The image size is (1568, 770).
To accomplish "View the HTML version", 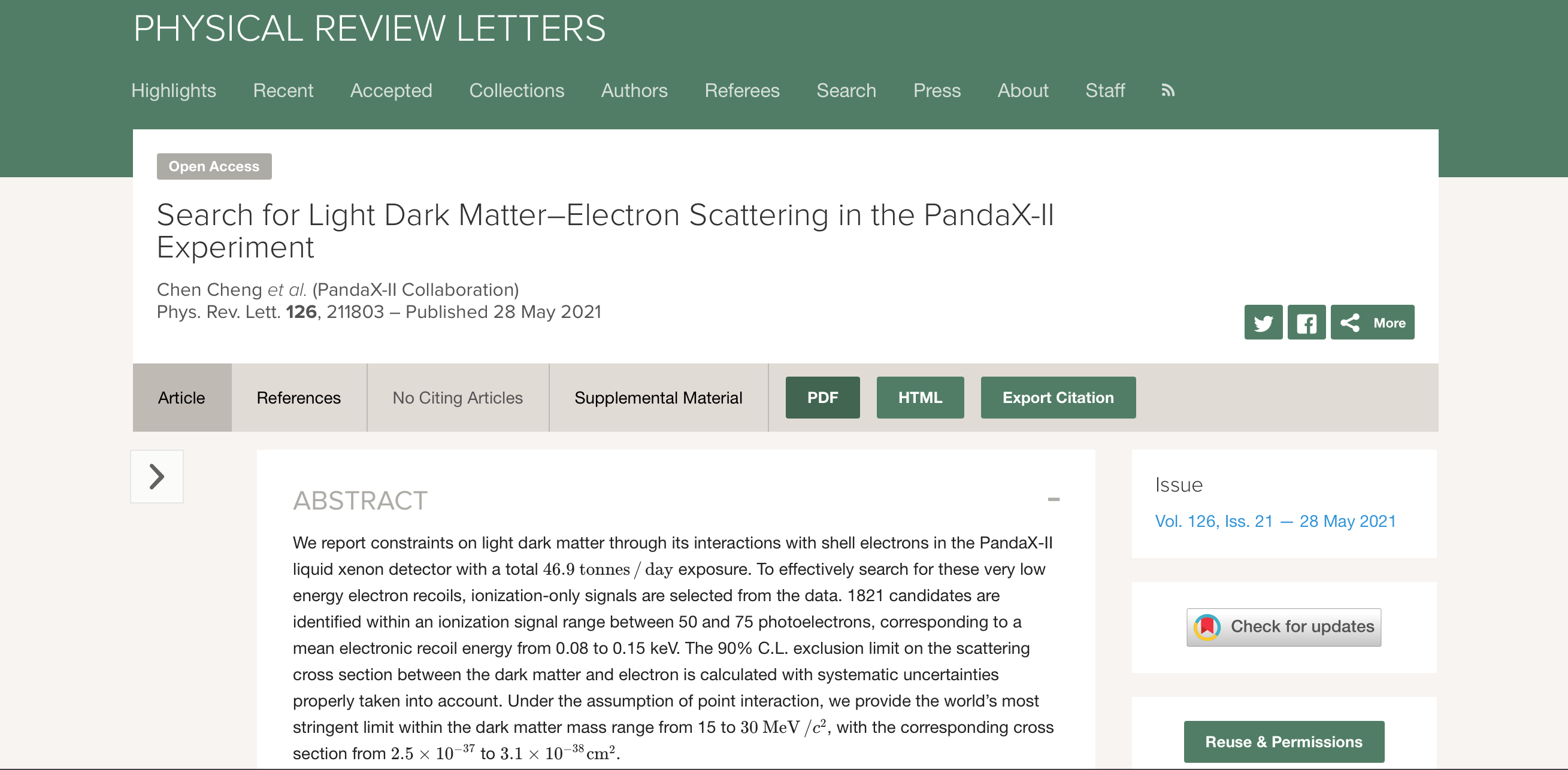I will pyautogui.click(x=920, y=398).
